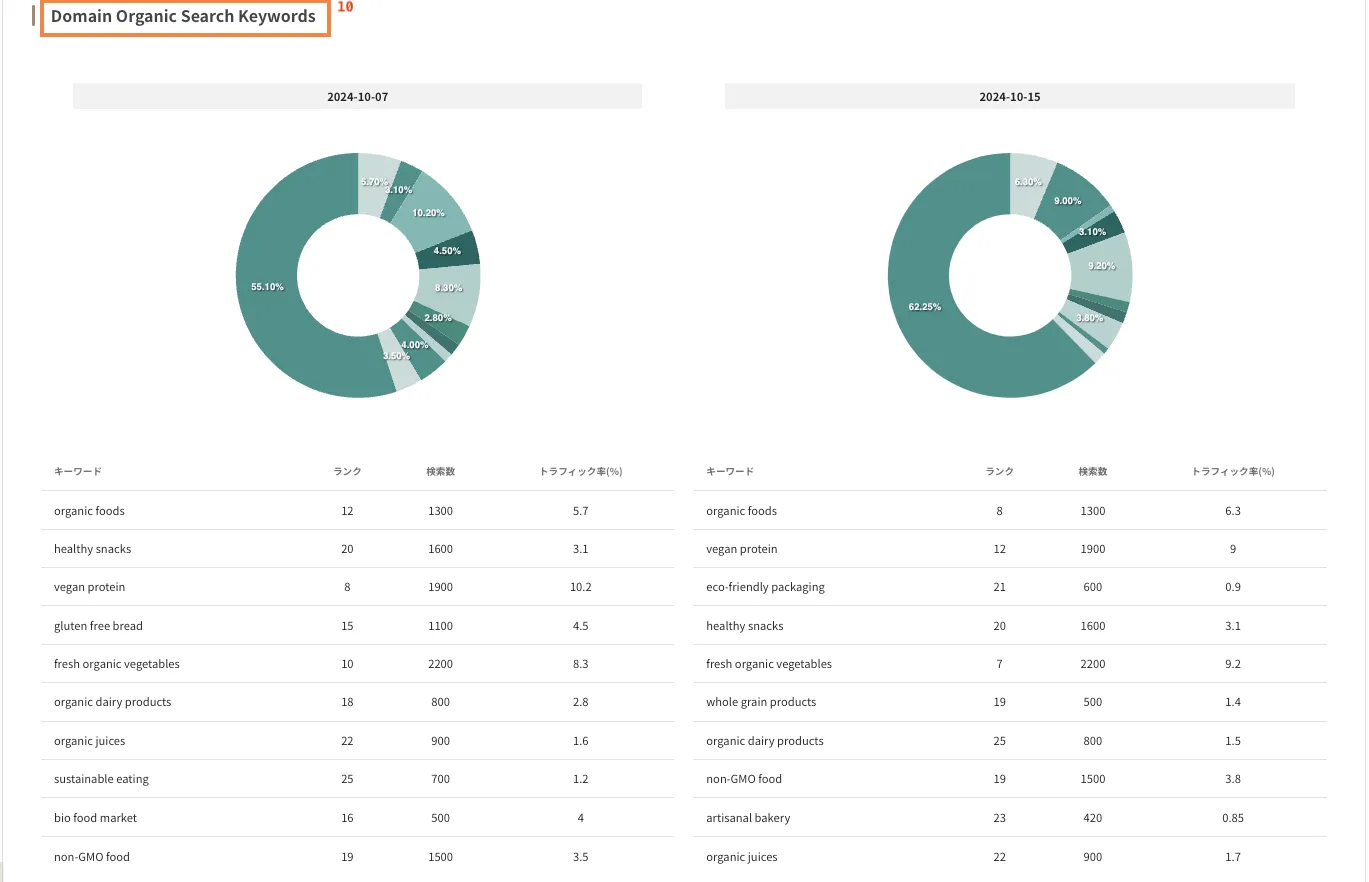
Task: Click the 'bio food market' keyword
Action: click(x=95, y=818)
